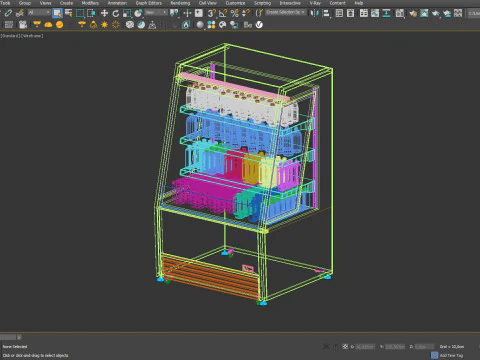Click the orange IES light bulb icon

click(93, 25)
